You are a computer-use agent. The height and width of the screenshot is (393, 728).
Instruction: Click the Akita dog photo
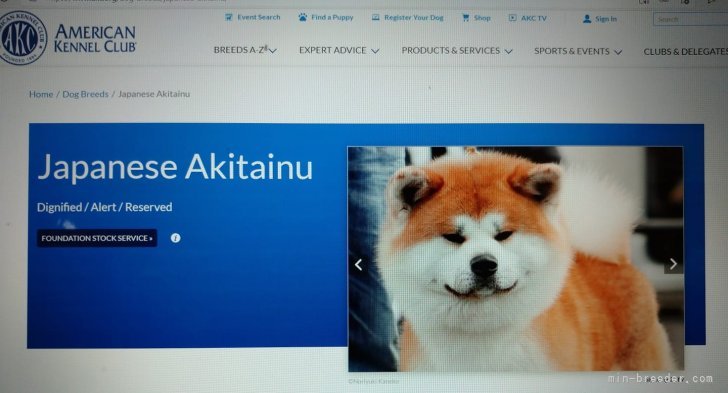(515, 259)
